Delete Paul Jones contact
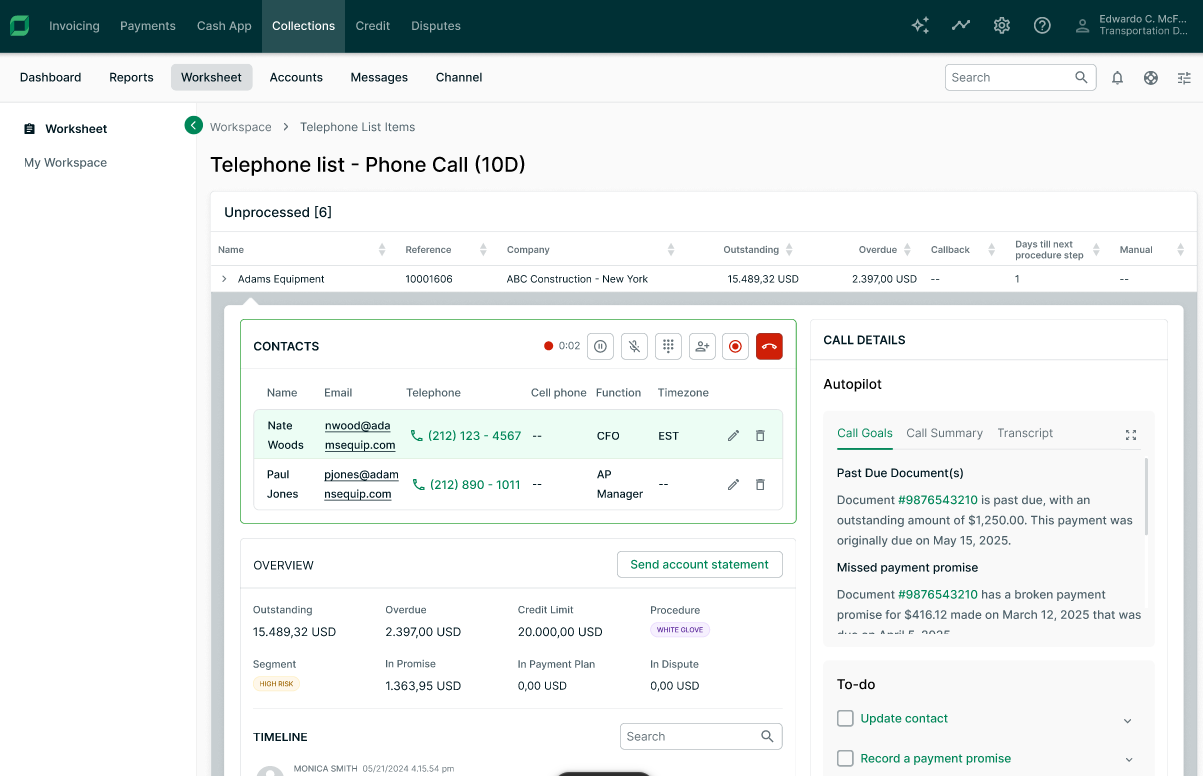This screenshot has height=776, width=1203. 760,485
